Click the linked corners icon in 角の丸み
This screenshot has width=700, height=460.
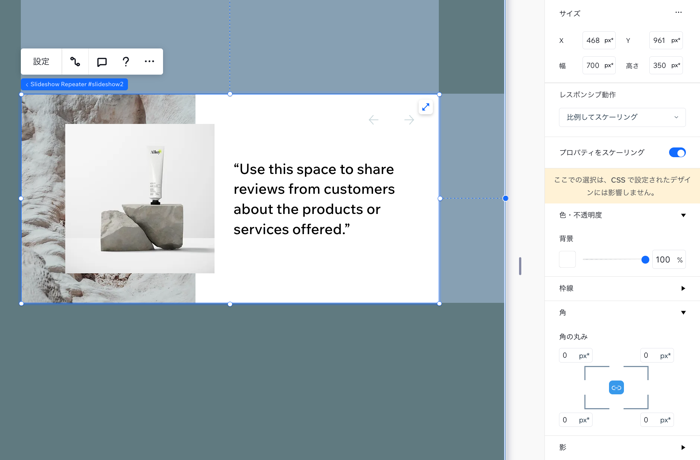[616, 388]
